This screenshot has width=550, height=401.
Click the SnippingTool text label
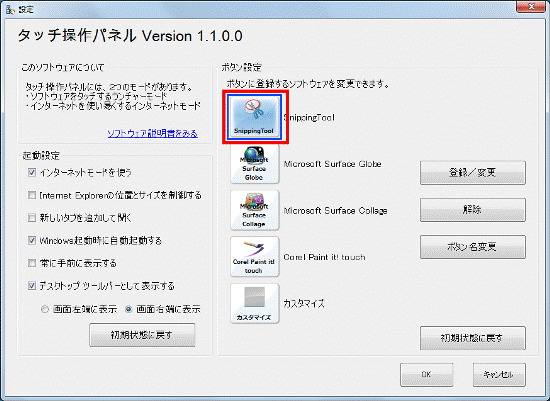coord(309,118)
